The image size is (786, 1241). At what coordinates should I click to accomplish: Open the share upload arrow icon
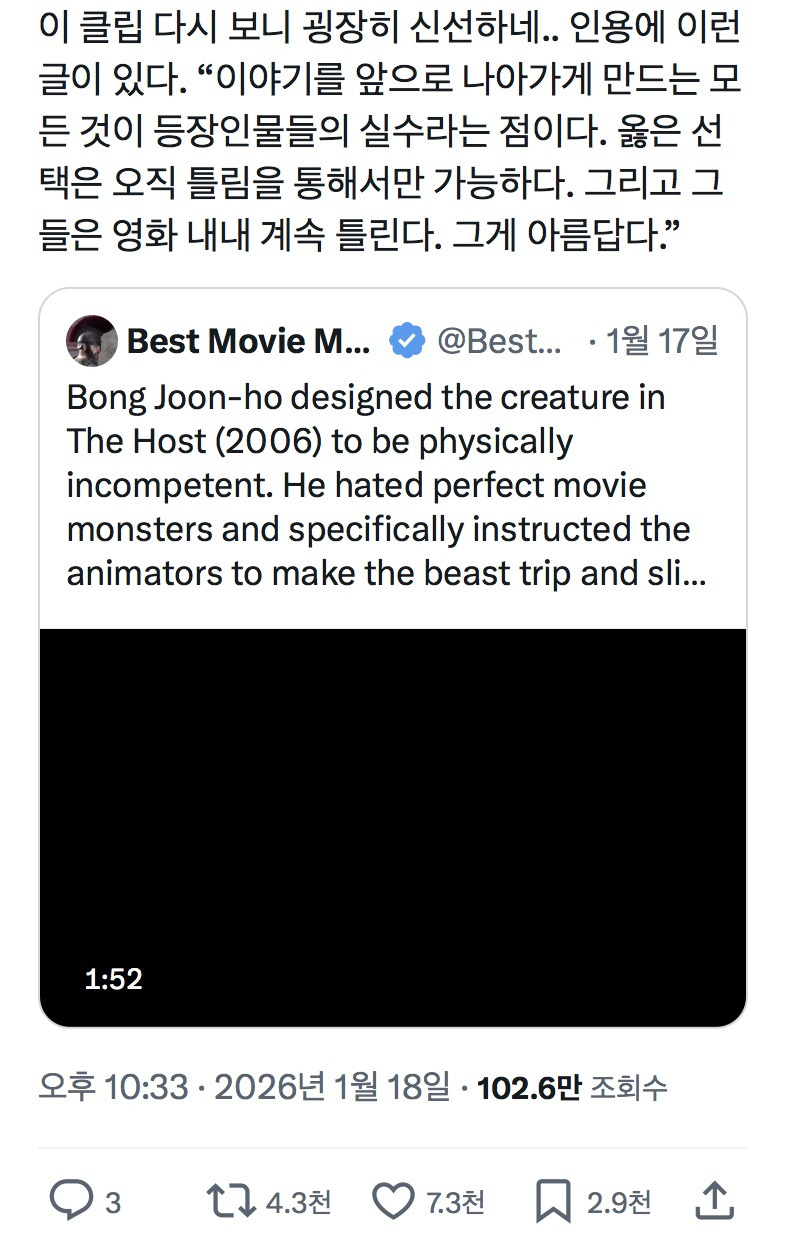click(713, 1200)
